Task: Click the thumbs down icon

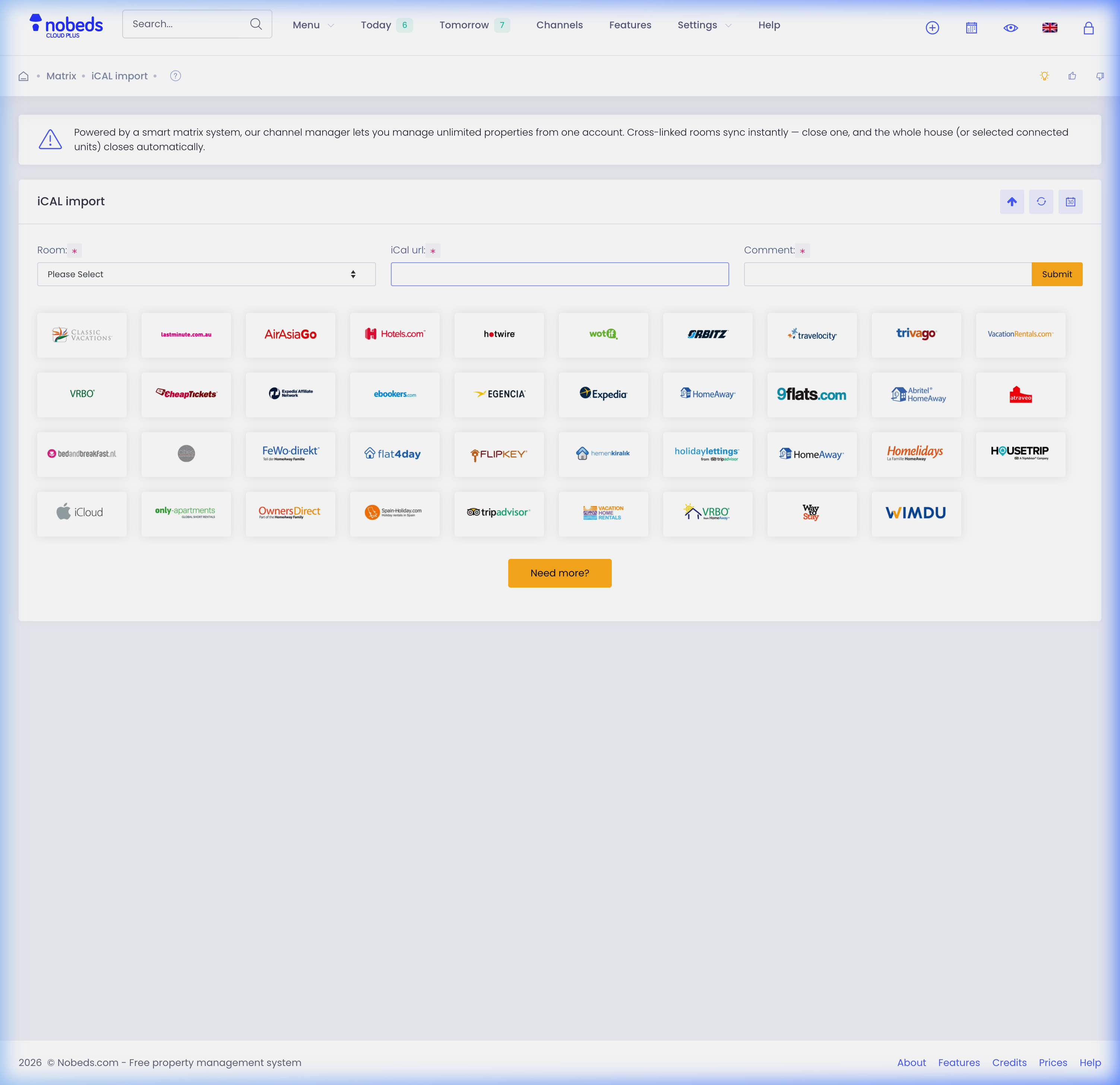Action: (1100, 76)
